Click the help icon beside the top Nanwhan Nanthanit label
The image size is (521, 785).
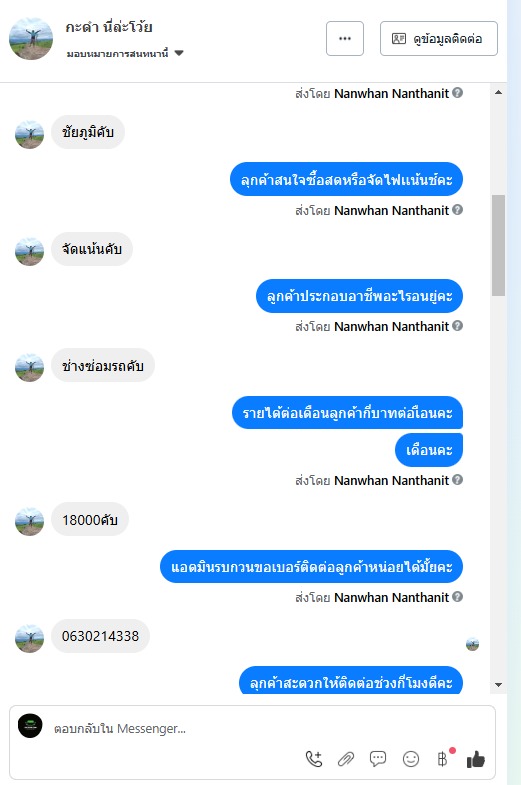tap(457, 93)
